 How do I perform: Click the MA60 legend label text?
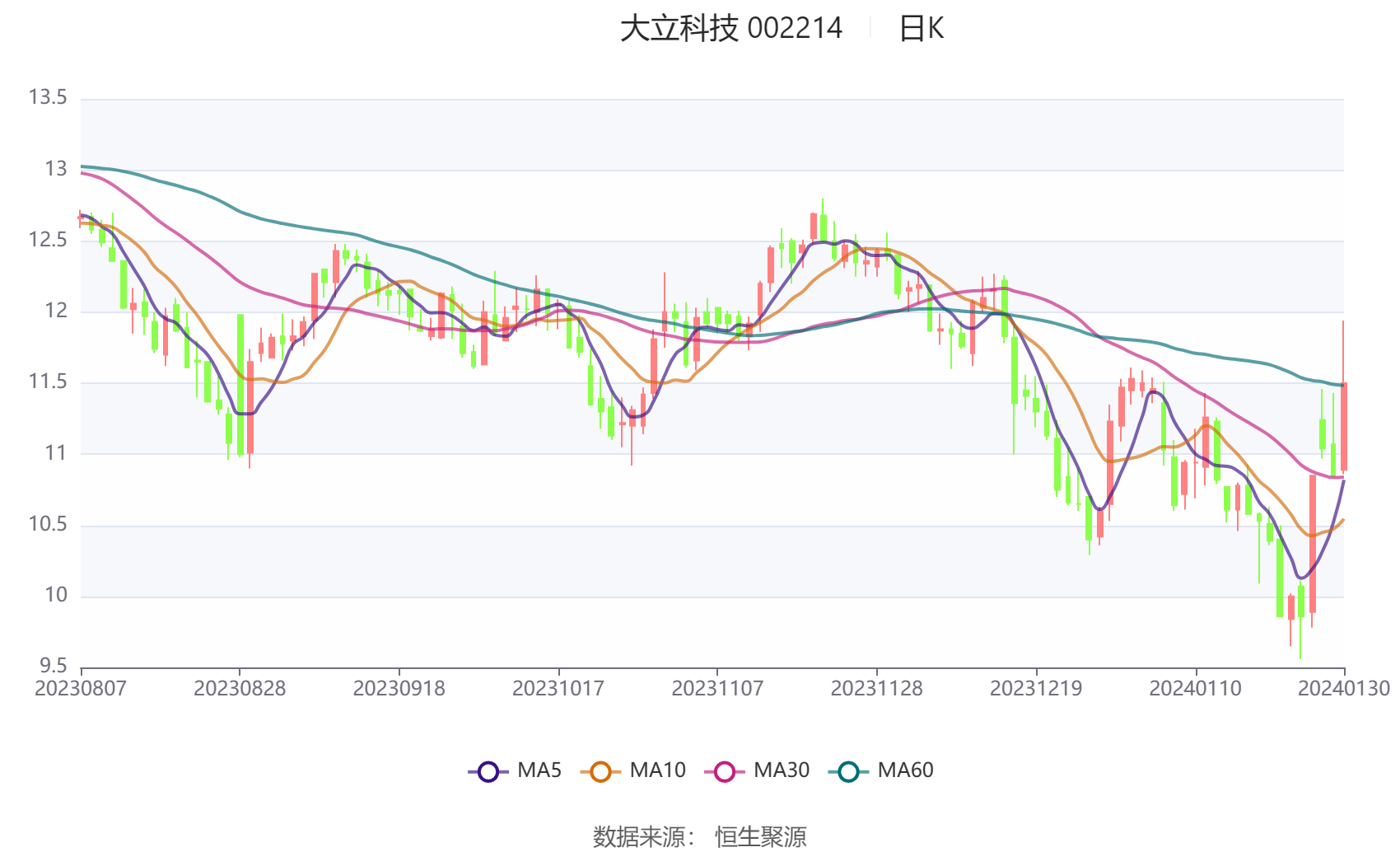click(x=905, y=770)
